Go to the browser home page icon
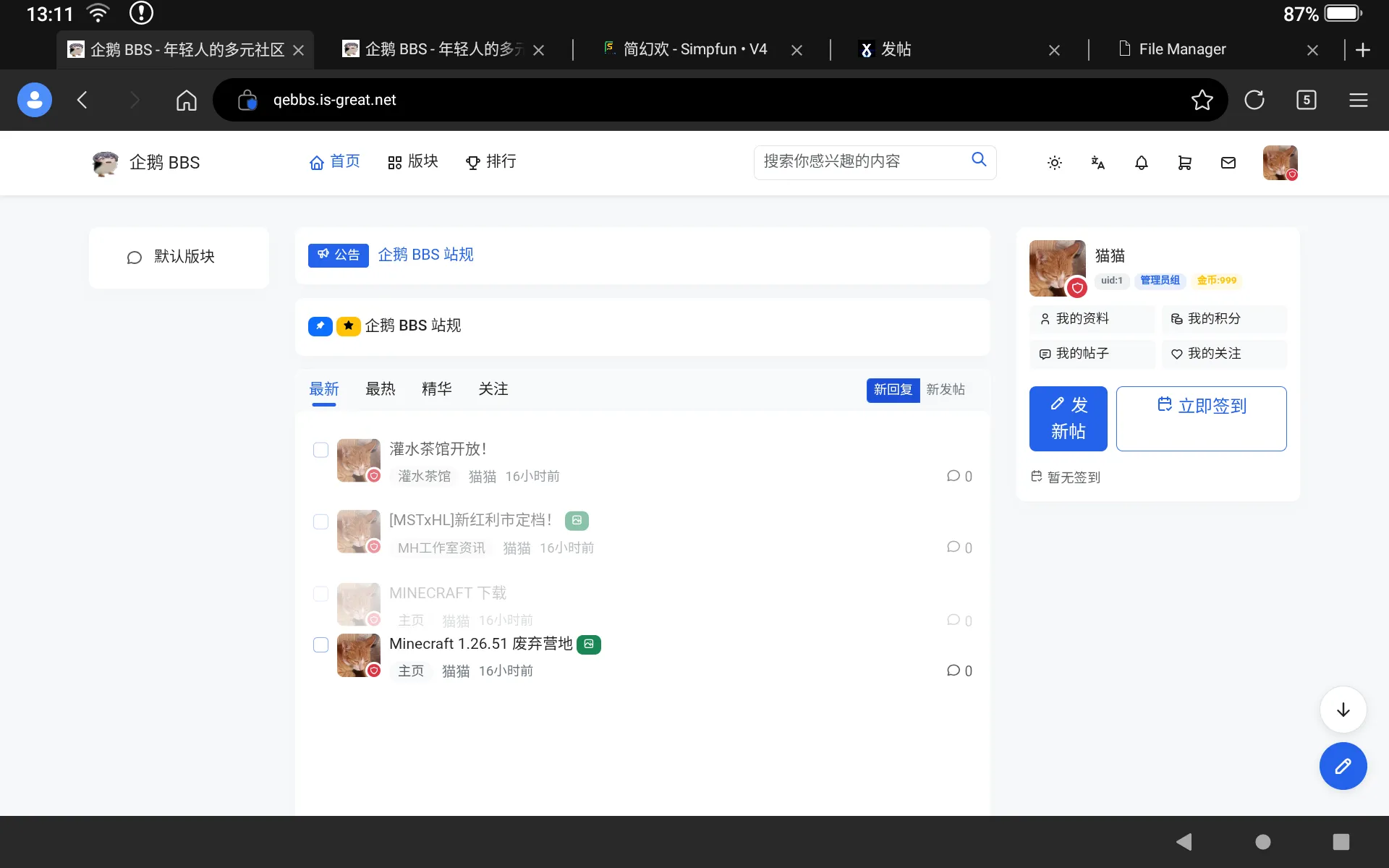 click(186, 100)
